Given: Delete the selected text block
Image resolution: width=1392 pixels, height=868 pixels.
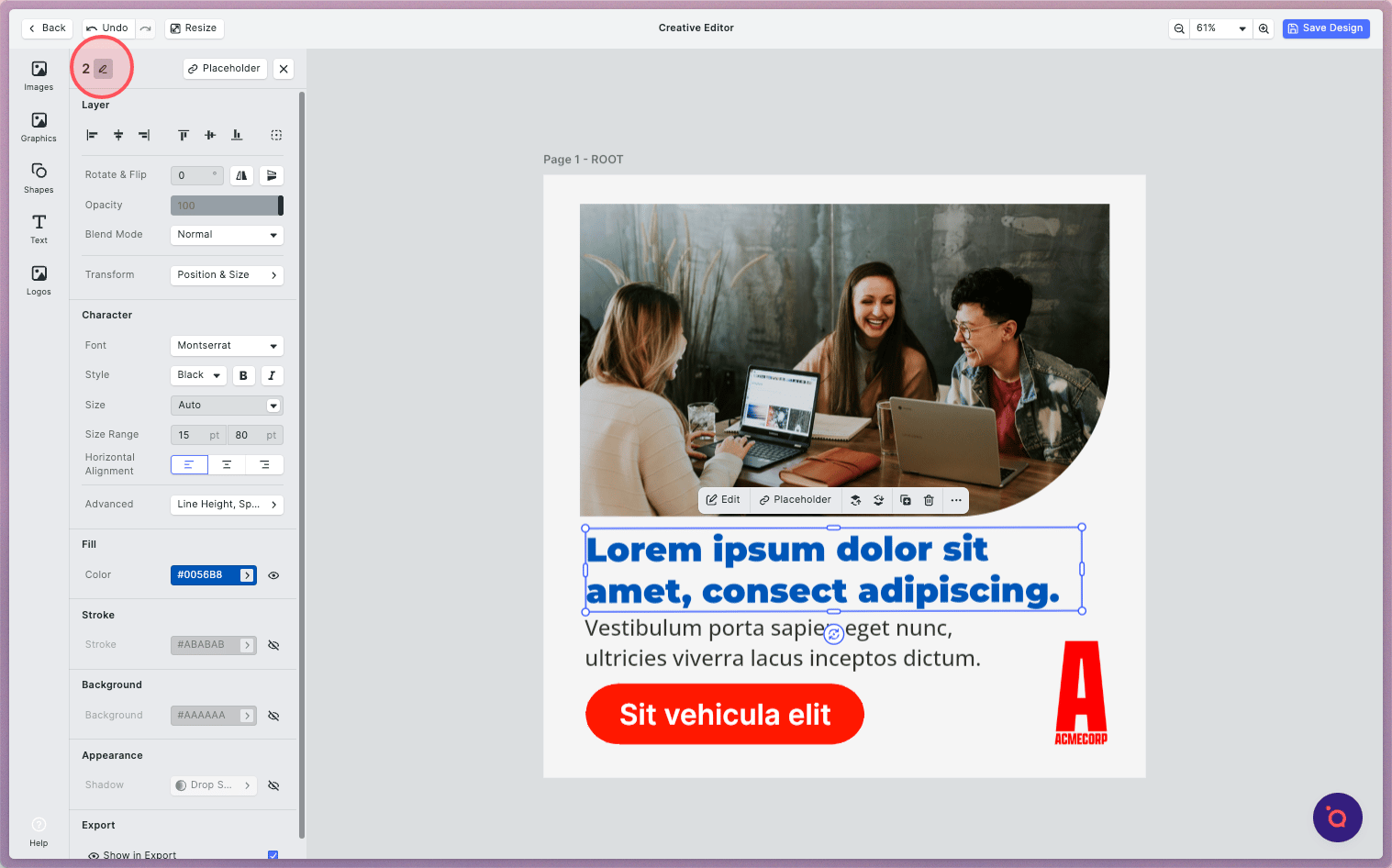Looking at the screenshot, I should point(929,500).
